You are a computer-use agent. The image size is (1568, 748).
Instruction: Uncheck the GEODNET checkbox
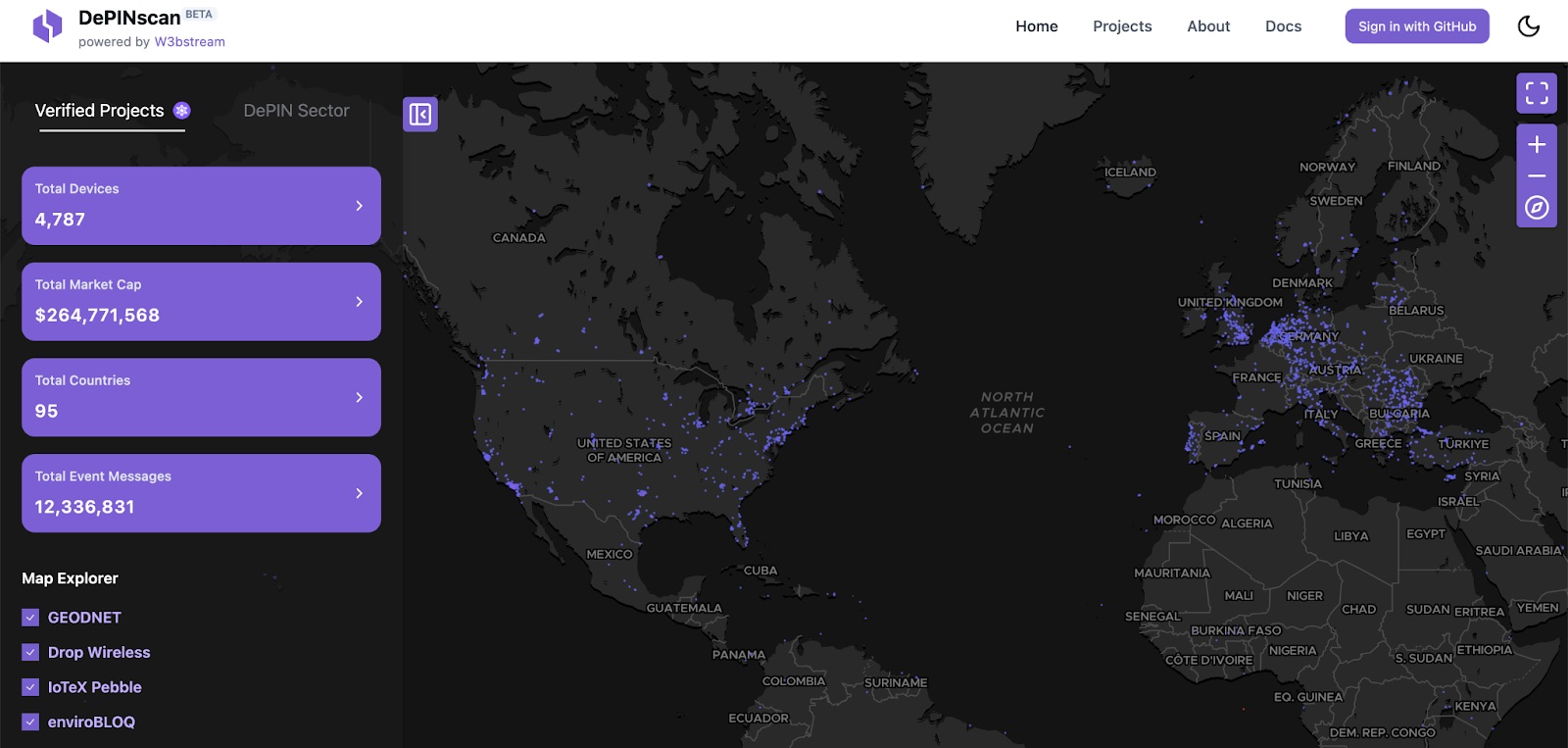tap(30, 618)
